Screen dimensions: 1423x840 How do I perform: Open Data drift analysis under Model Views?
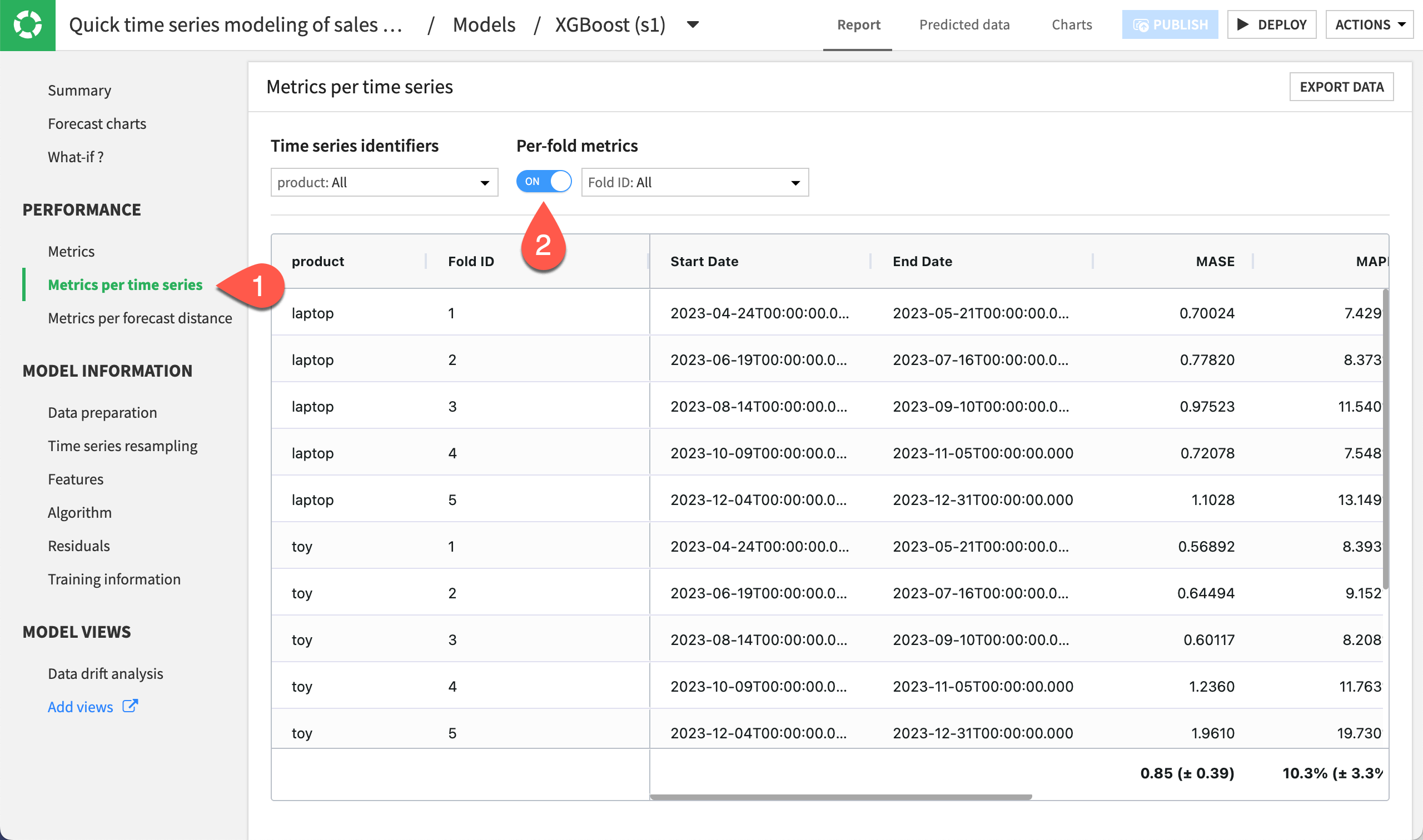(105, 673)
